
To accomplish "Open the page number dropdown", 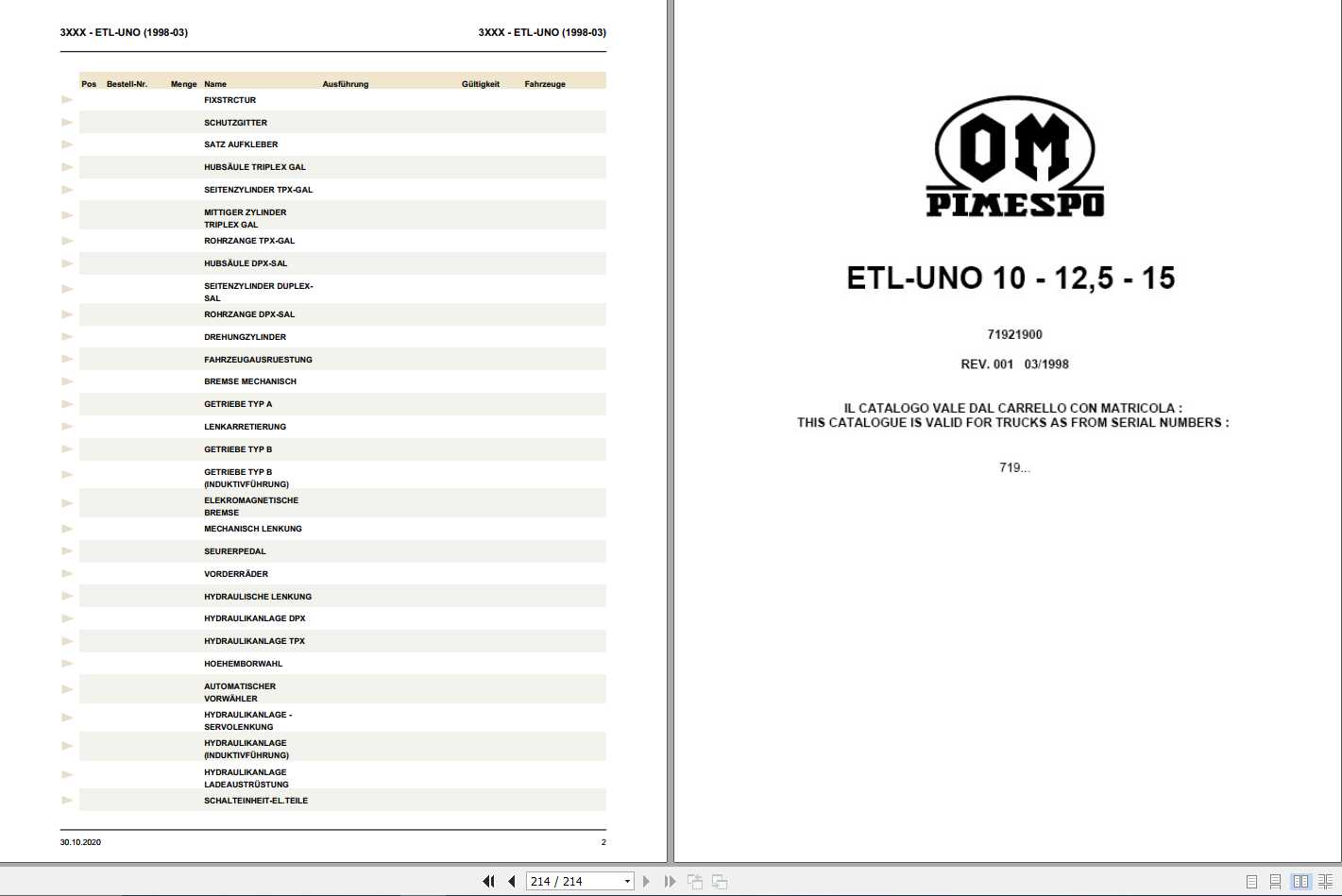I will pyautogui.click(x=625, y=881).
